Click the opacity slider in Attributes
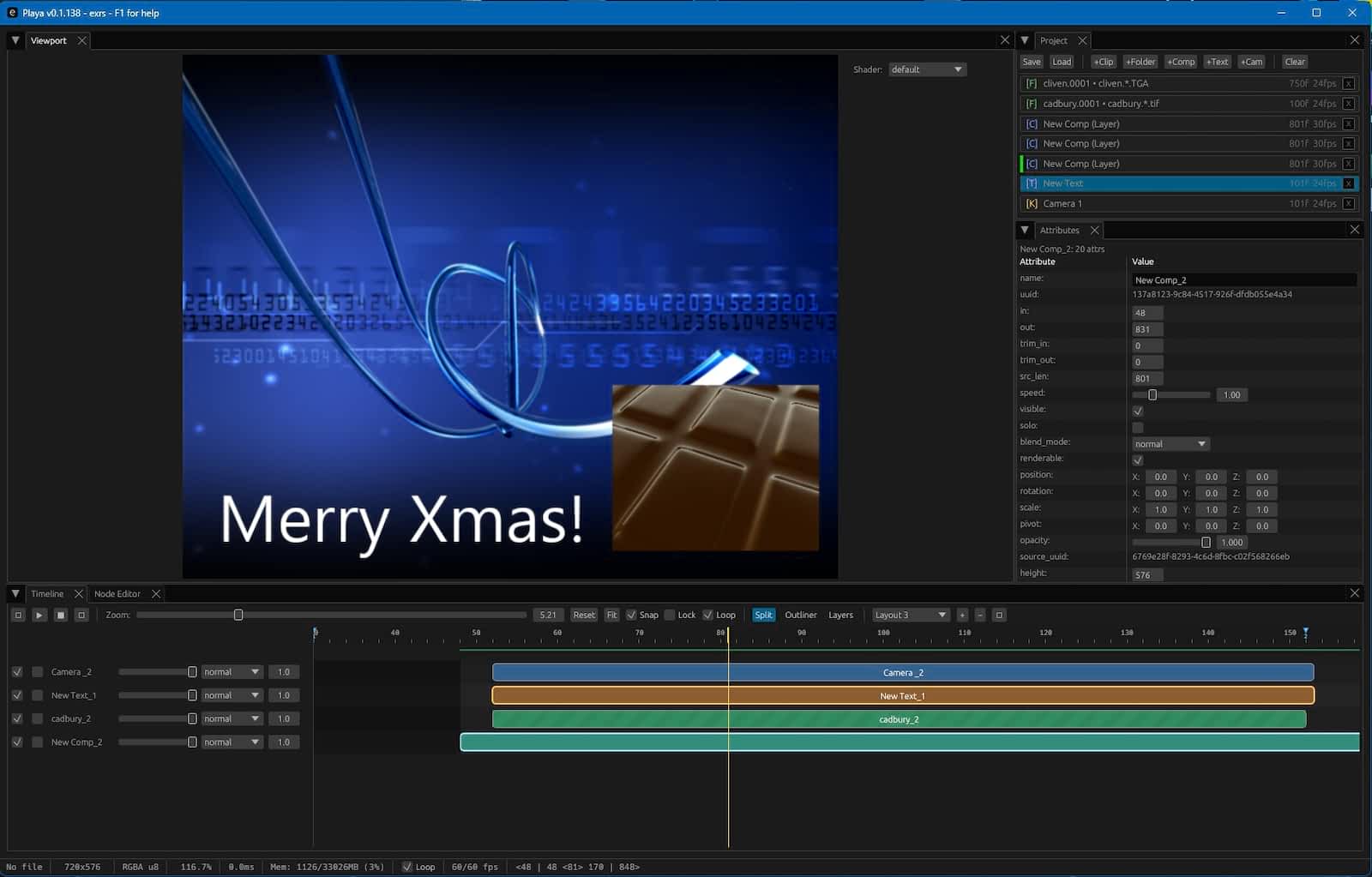 click(1171, 543)
